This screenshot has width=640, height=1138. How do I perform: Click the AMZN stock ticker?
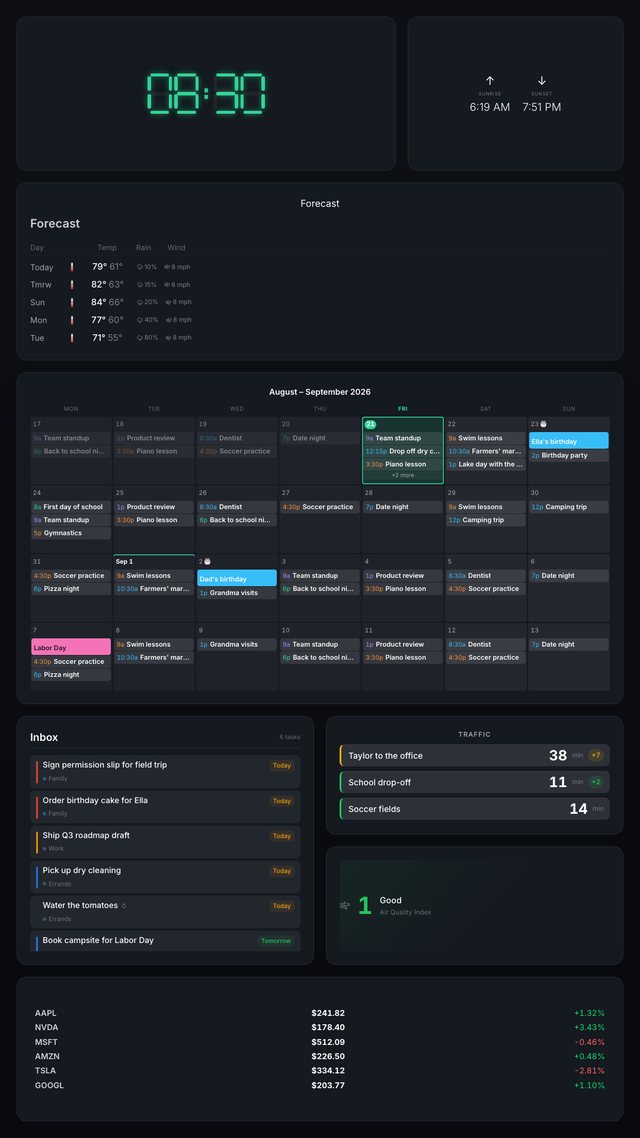coord(47,1057)
